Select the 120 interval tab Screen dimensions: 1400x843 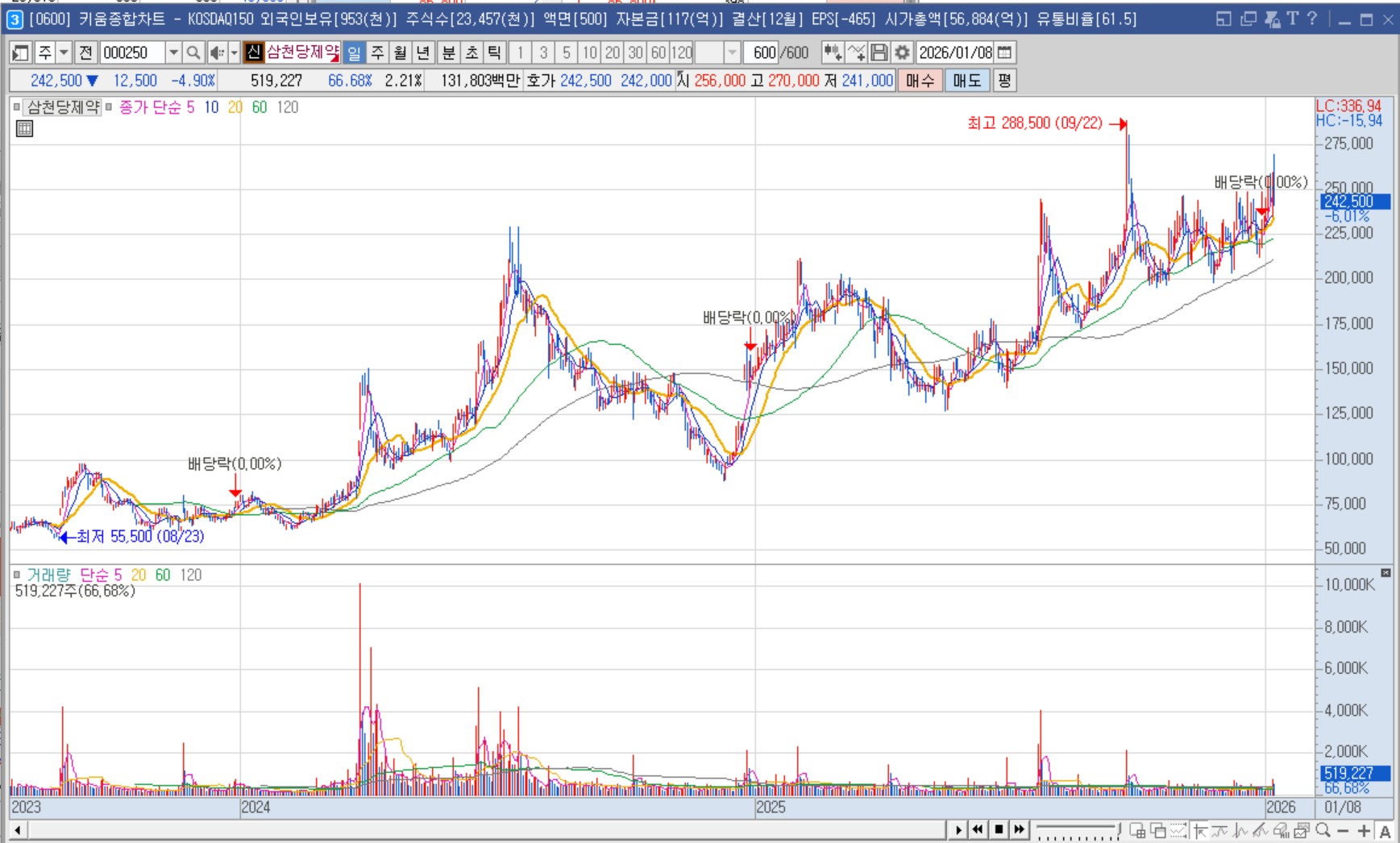pos(682,53)
